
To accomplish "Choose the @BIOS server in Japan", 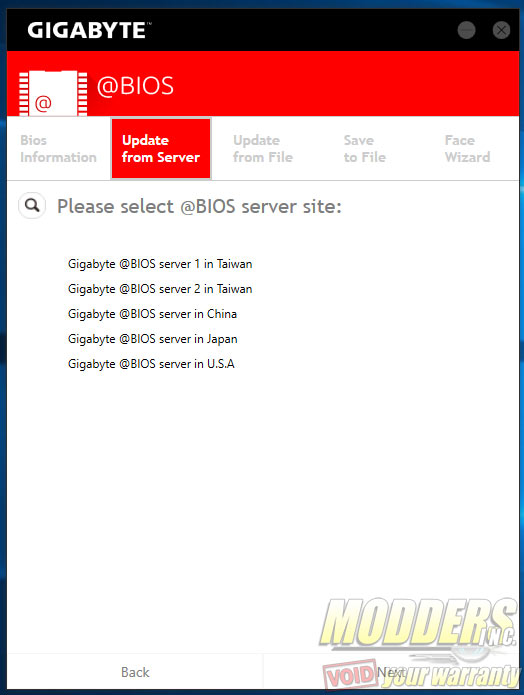I will (153, 339).
